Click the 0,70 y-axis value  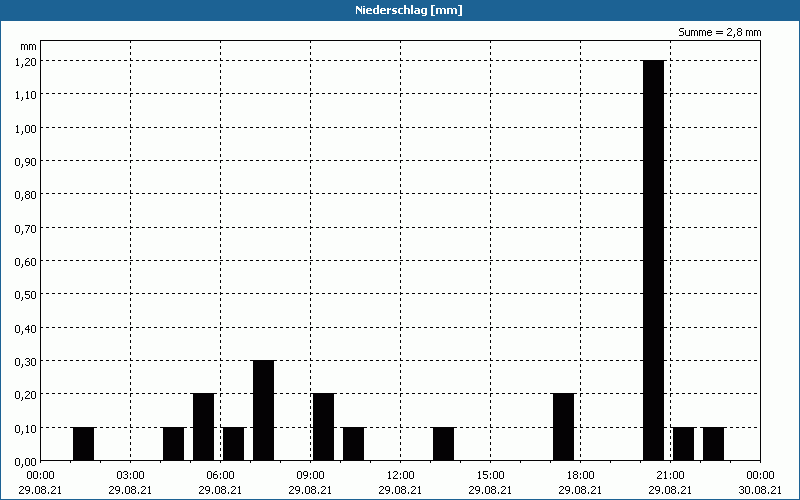[26, 228]
